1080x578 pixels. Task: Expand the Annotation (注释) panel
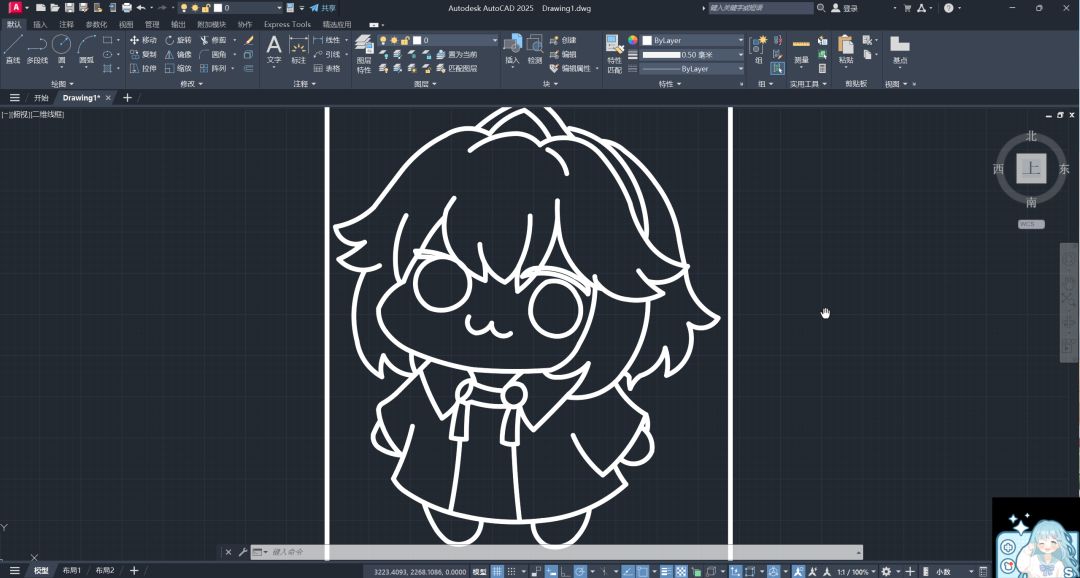coord(304,83)
